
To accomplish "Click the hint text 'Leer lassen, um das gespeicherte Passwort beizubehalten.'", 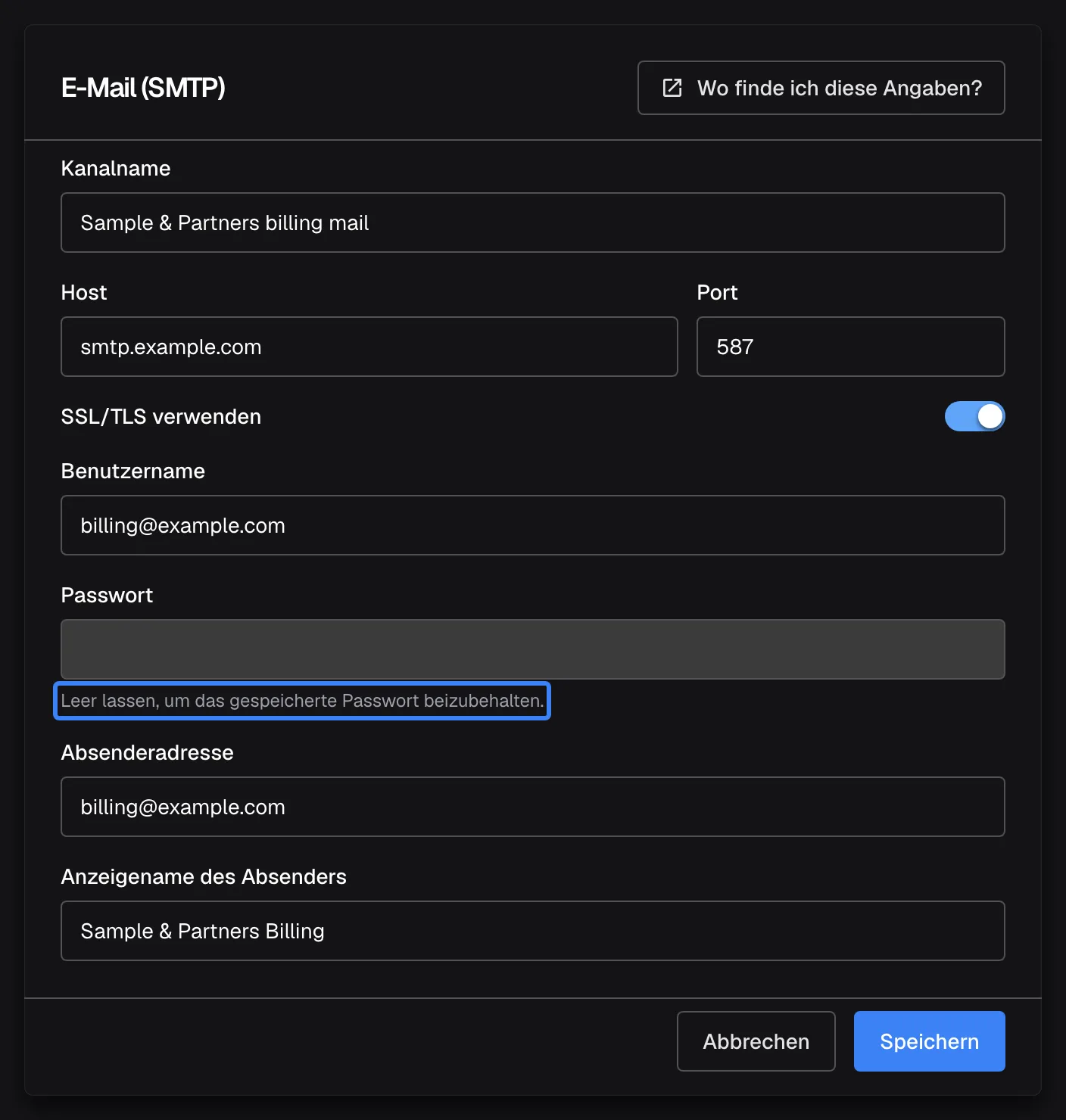I will tap(302, 701).
